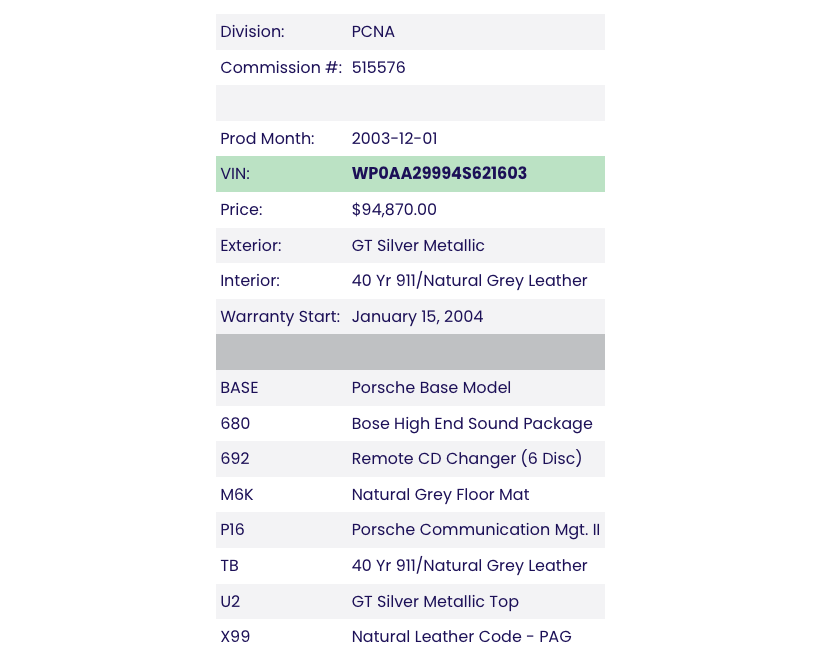This screenshot has height=663, width=814.
Task: Select the price $94,870.00
Action: [394, 210]
